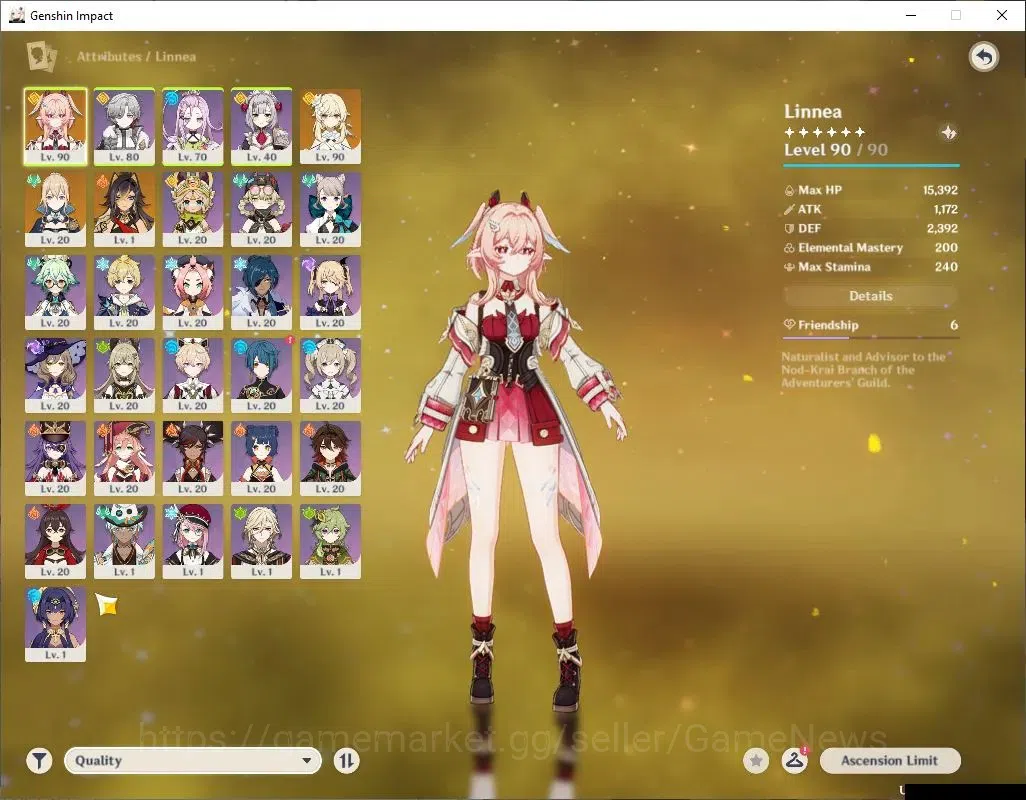Close the Genshin Impact window

[1002, 15]
